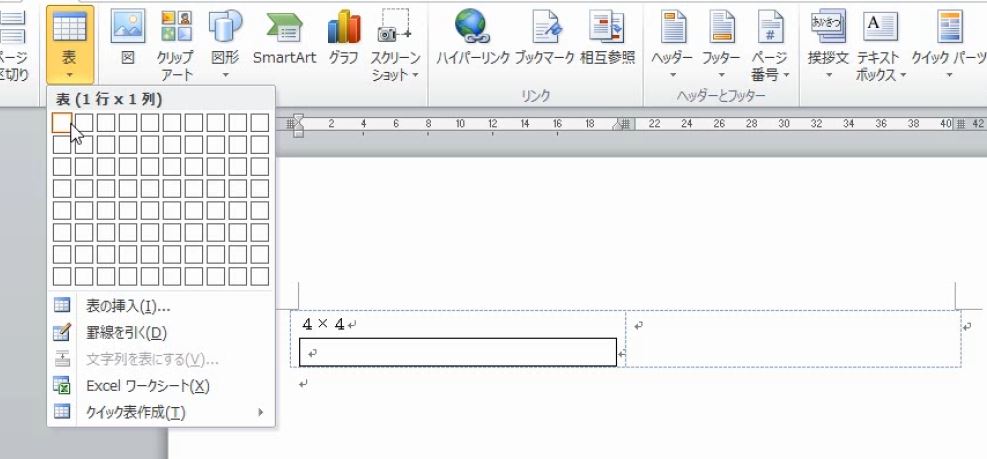Open the 図形 shapes gallery
Screen dimensions: 987x459
point(225,44)
